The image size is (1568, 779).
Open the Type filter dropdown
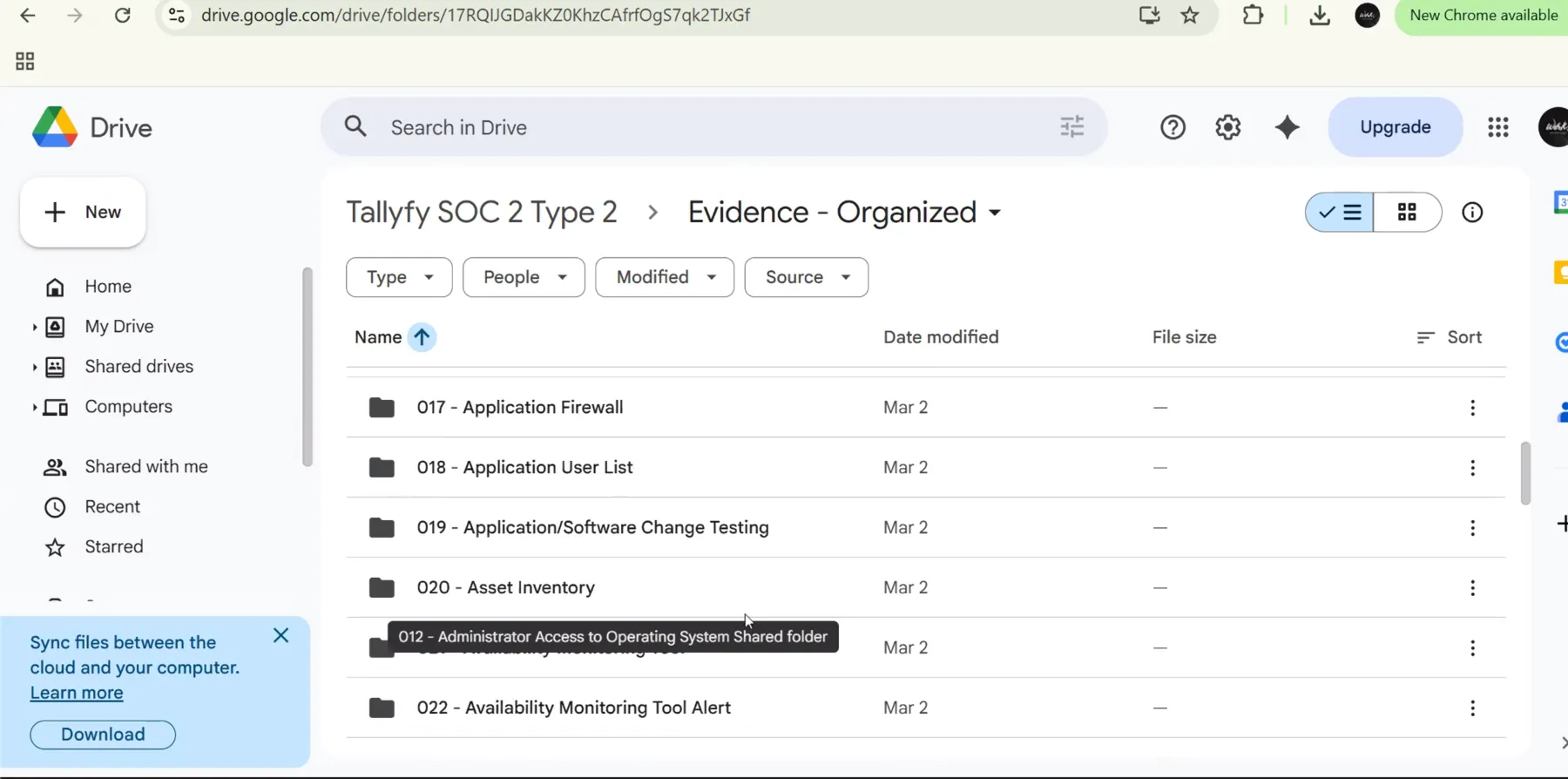point(399,277)
